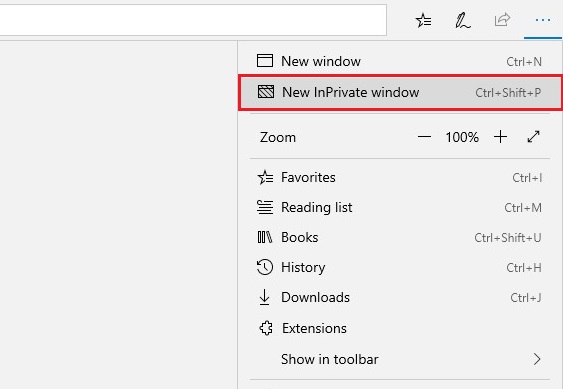Click the Downloads arrow icon
Image resolution: width=563 pixels, height=389 pixels.
(x=265, y=297)
